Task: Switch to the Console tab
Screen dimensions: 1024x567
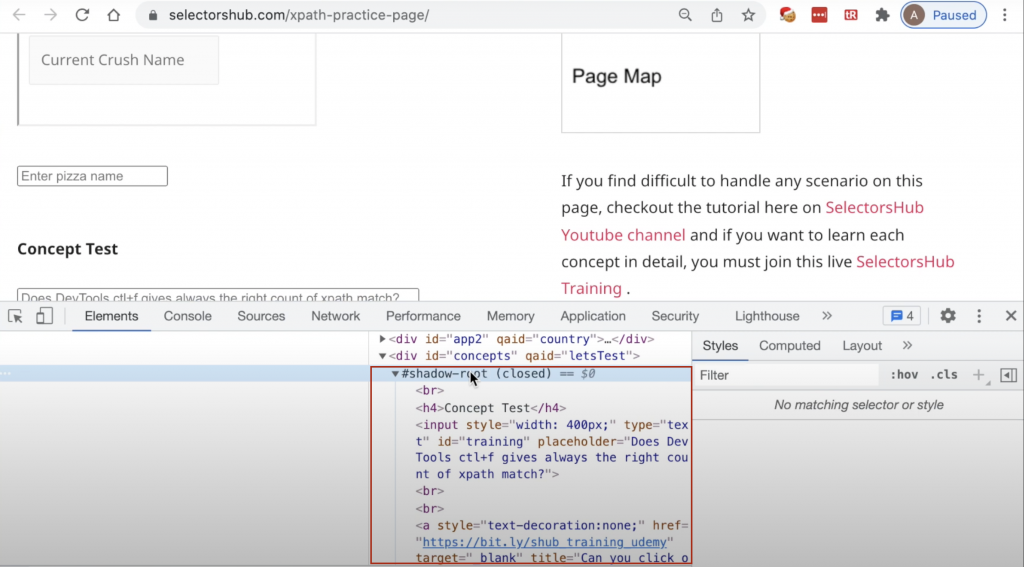Action: coord(188,316)
